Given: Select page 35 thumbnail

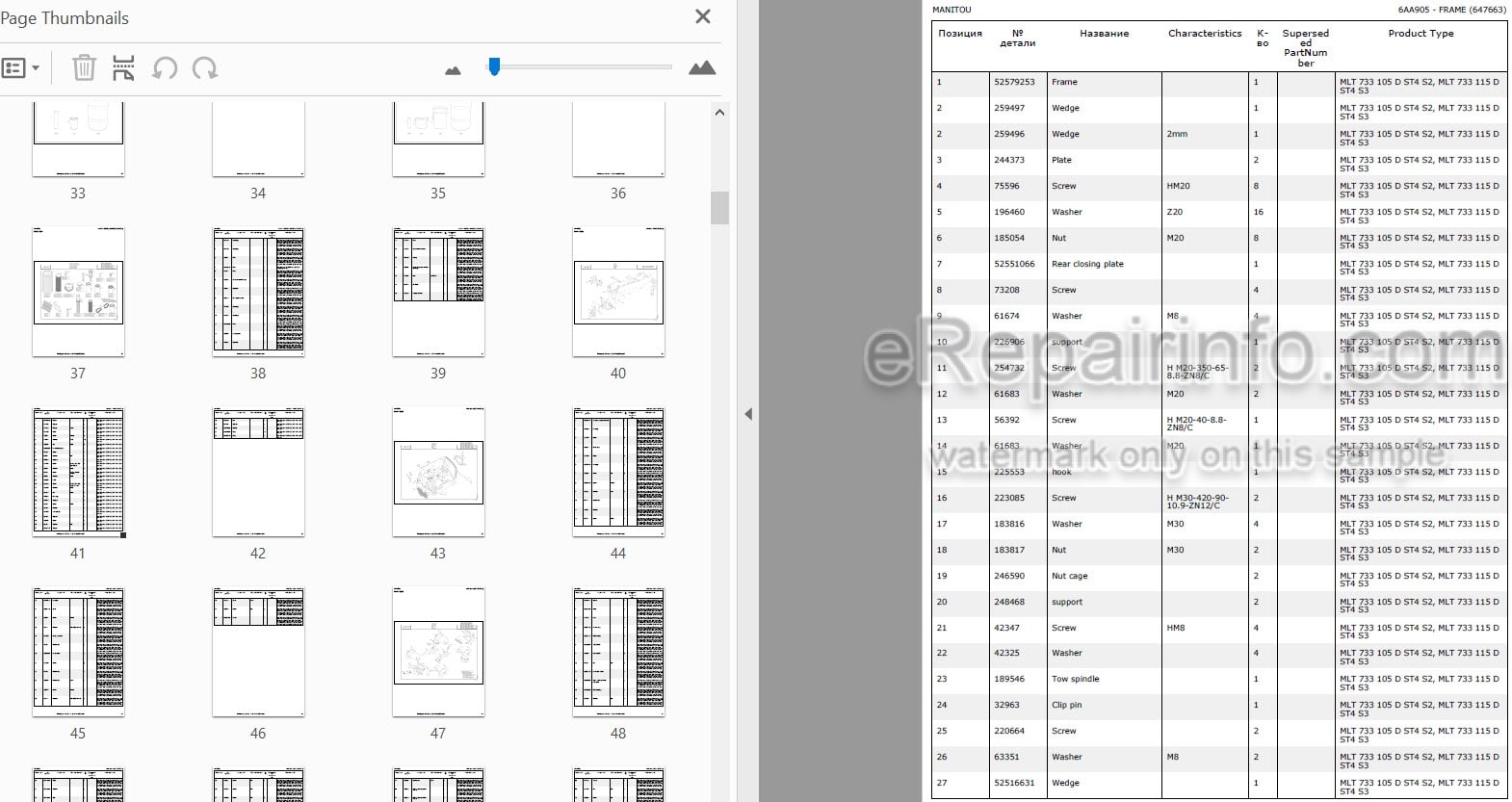Looking at the screenshot, I should tap(438, 141).
